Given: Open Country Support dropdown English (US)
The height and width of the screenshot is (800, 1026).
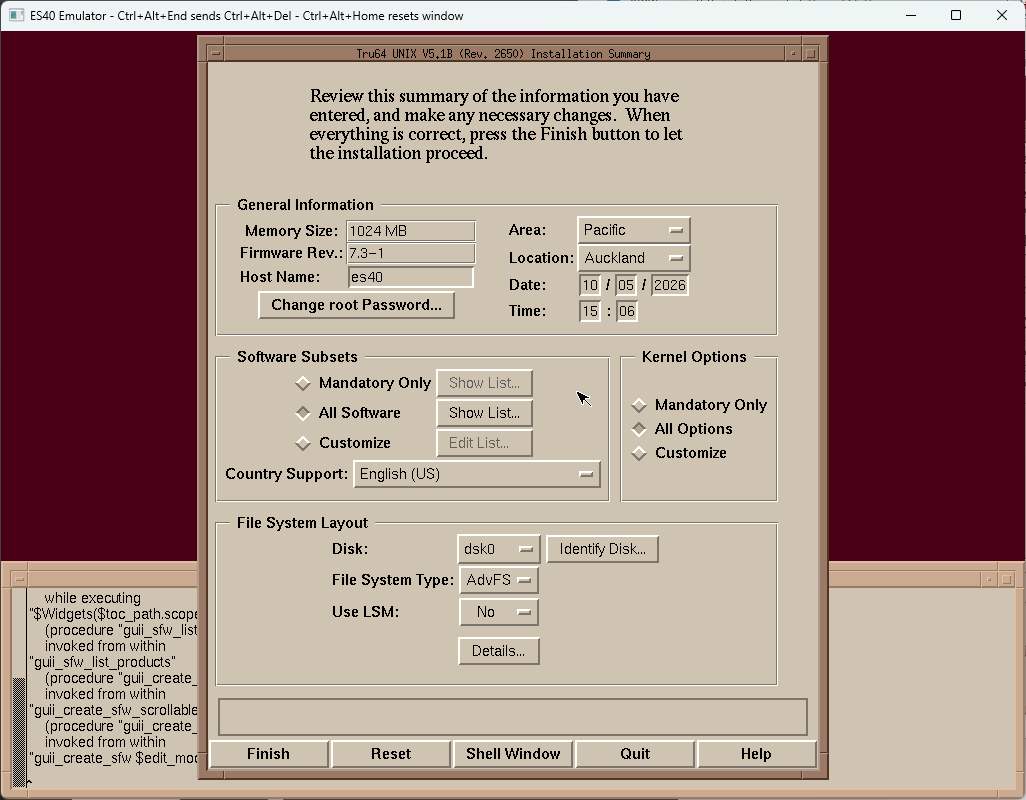Looking at the screenshot, I should [476, 474].
